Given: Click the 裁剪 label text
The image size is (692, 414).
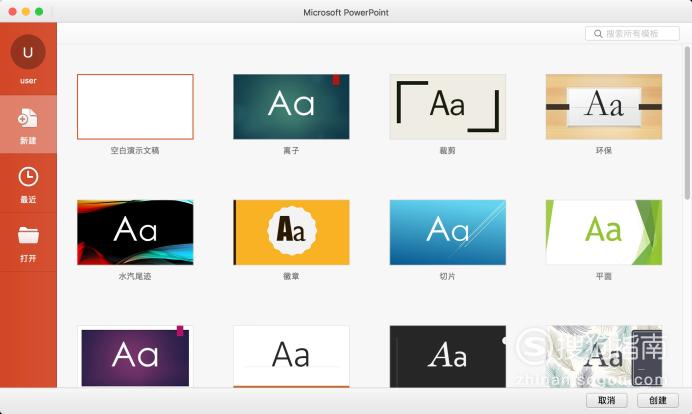Looking at the screenshot, I should [x=448, y=151].
